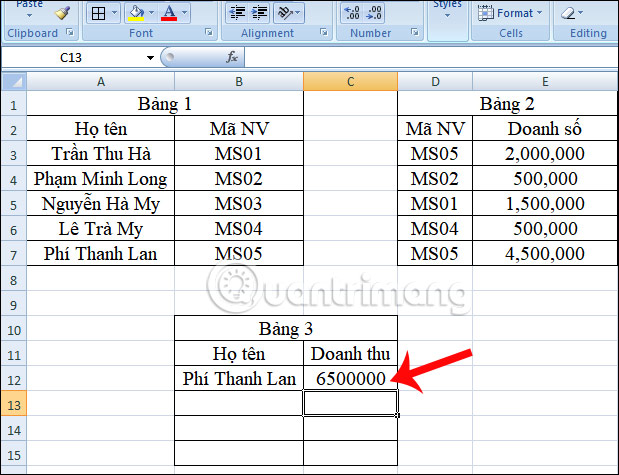Select row 15 header

(x=14, y=455)
